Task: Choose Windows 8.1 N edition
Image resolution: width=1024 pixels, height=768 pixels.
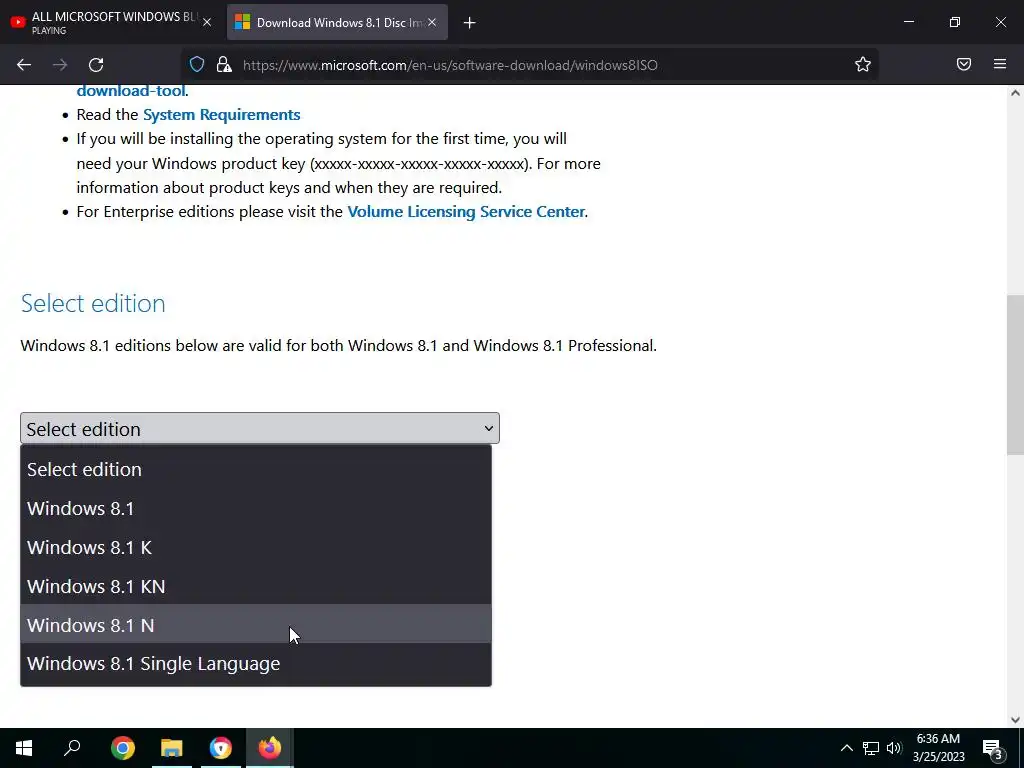Action: point(256,625)
